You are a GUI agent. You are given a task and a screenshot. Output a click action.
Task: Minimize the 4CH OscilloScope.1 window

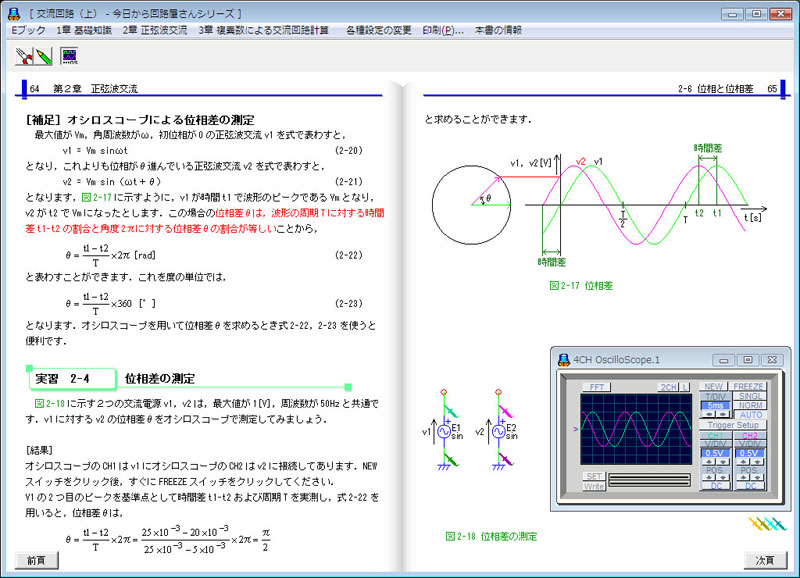[x=723, y=360]
